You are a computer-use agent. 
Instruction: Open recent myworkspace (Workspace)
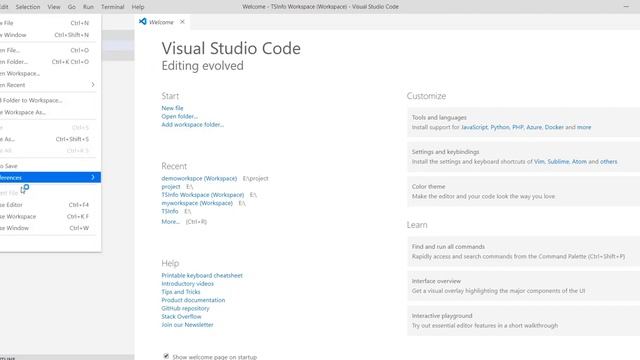(x=197, y=203)
